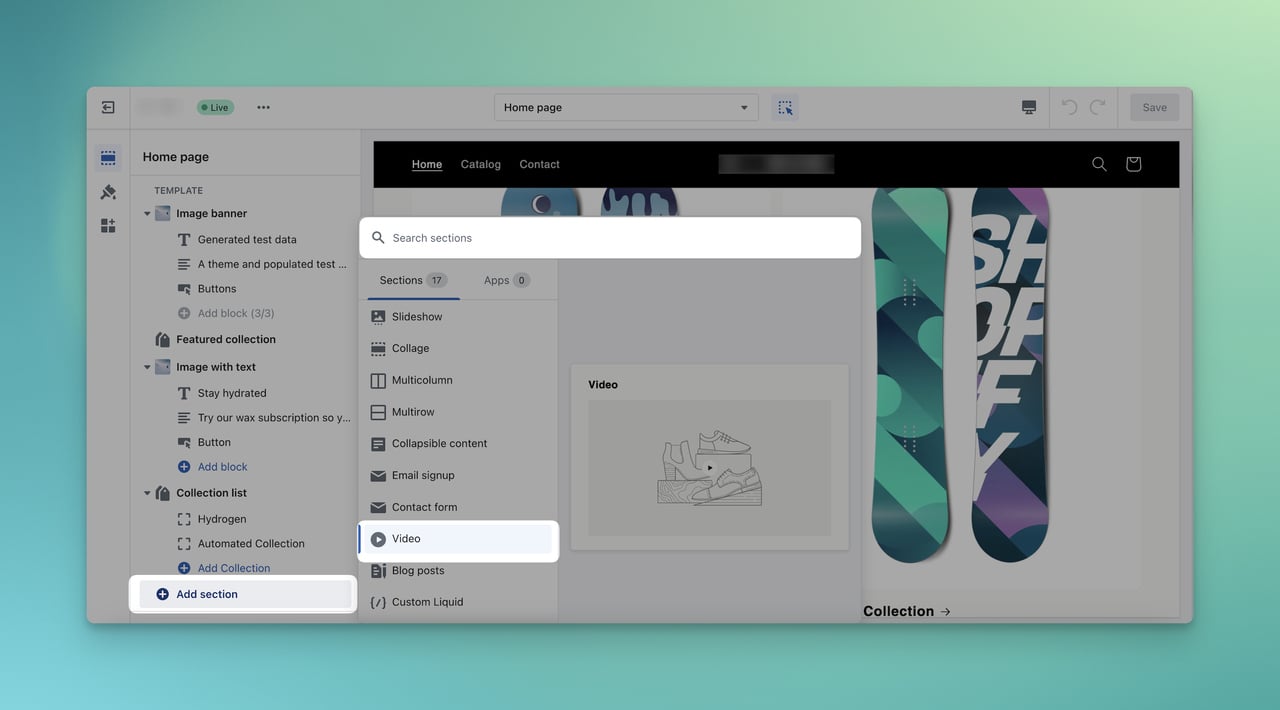Select the Buttons block
Screen dimensions: 1280x710
217,289
